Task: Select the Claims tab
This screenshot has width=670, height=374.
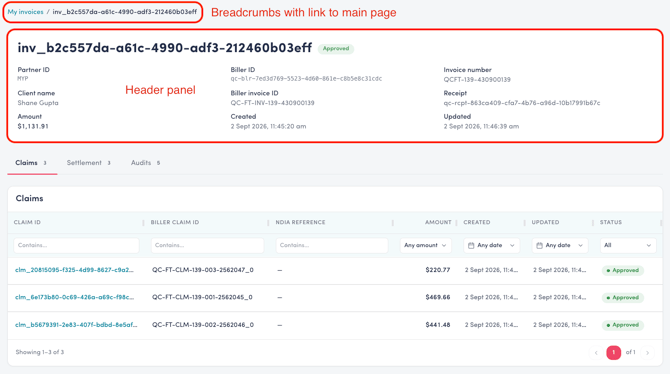Action: coord(31,163)
